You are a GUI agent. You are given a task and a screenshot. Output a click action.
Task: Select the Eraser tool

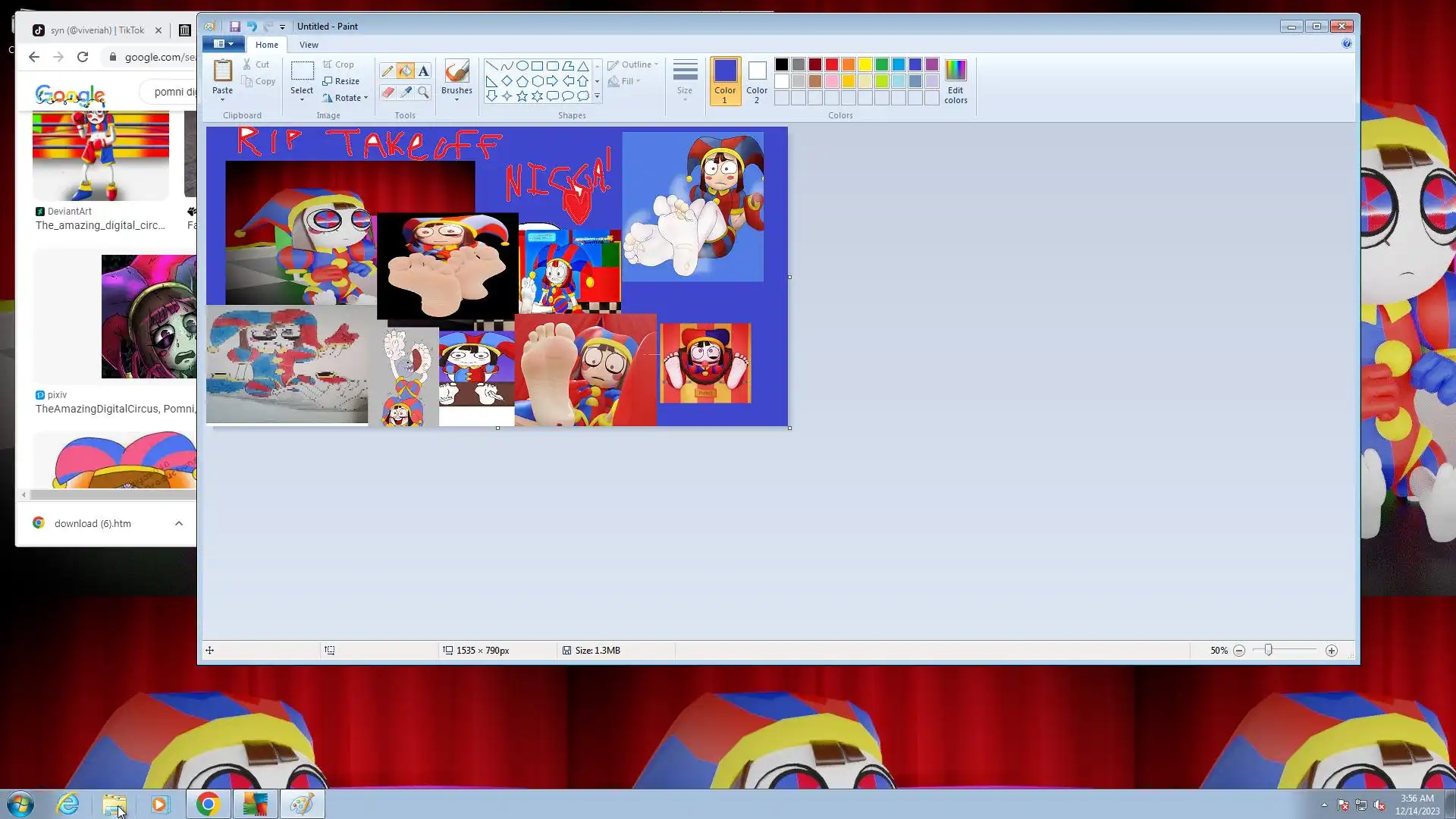[x=387, y=93]
